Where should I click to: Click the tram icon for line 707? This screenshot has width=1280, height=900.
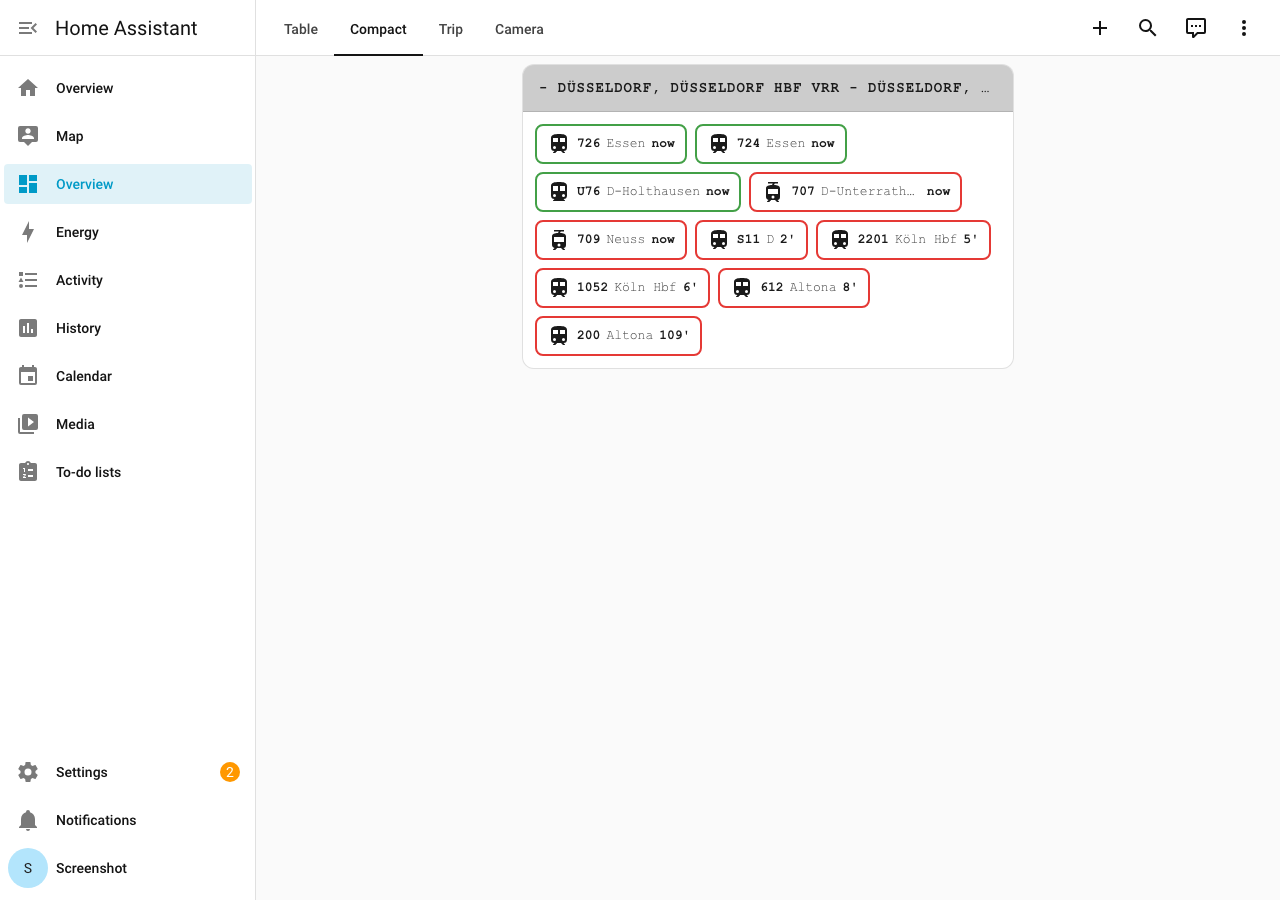[773, 191]
